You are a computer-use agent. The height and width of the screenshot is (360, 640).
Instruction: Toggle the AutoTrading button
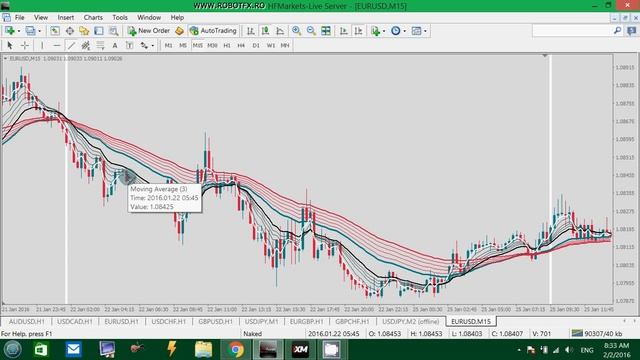tap(213, 31)
